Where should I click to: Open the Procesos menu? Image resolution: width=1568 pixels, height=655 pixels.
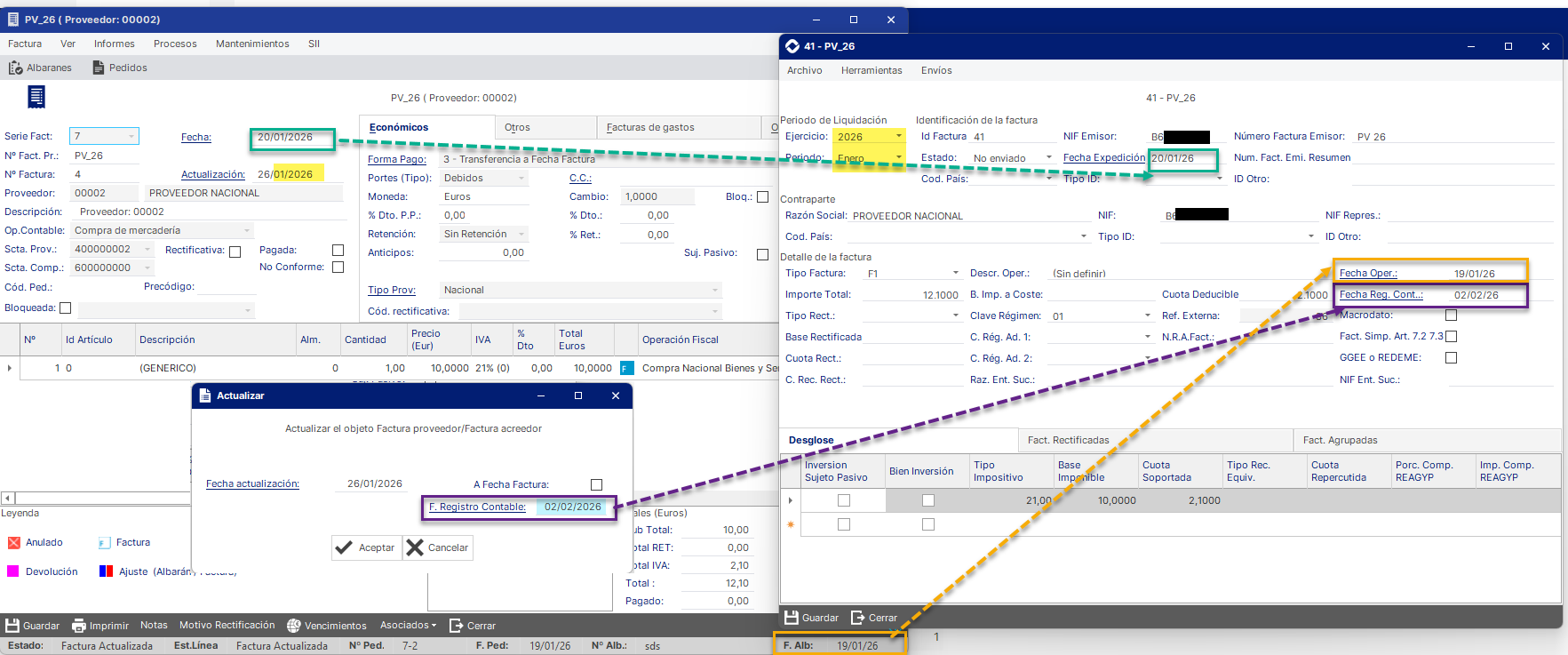click(175, 44)
